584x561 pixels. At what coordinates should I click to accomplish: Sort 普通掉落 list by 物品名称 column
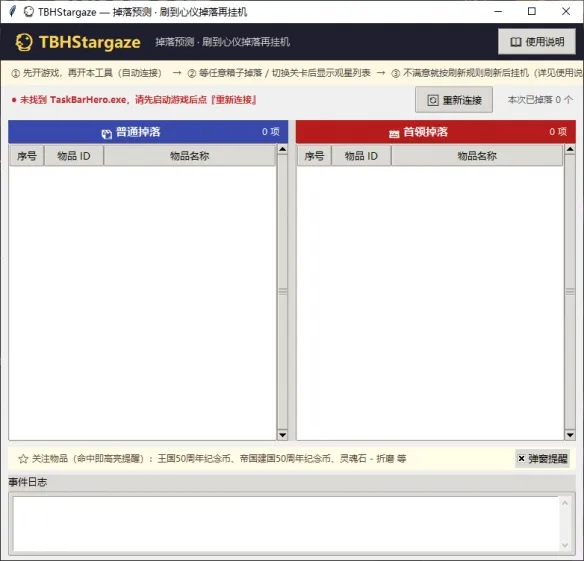click(190, 156)
